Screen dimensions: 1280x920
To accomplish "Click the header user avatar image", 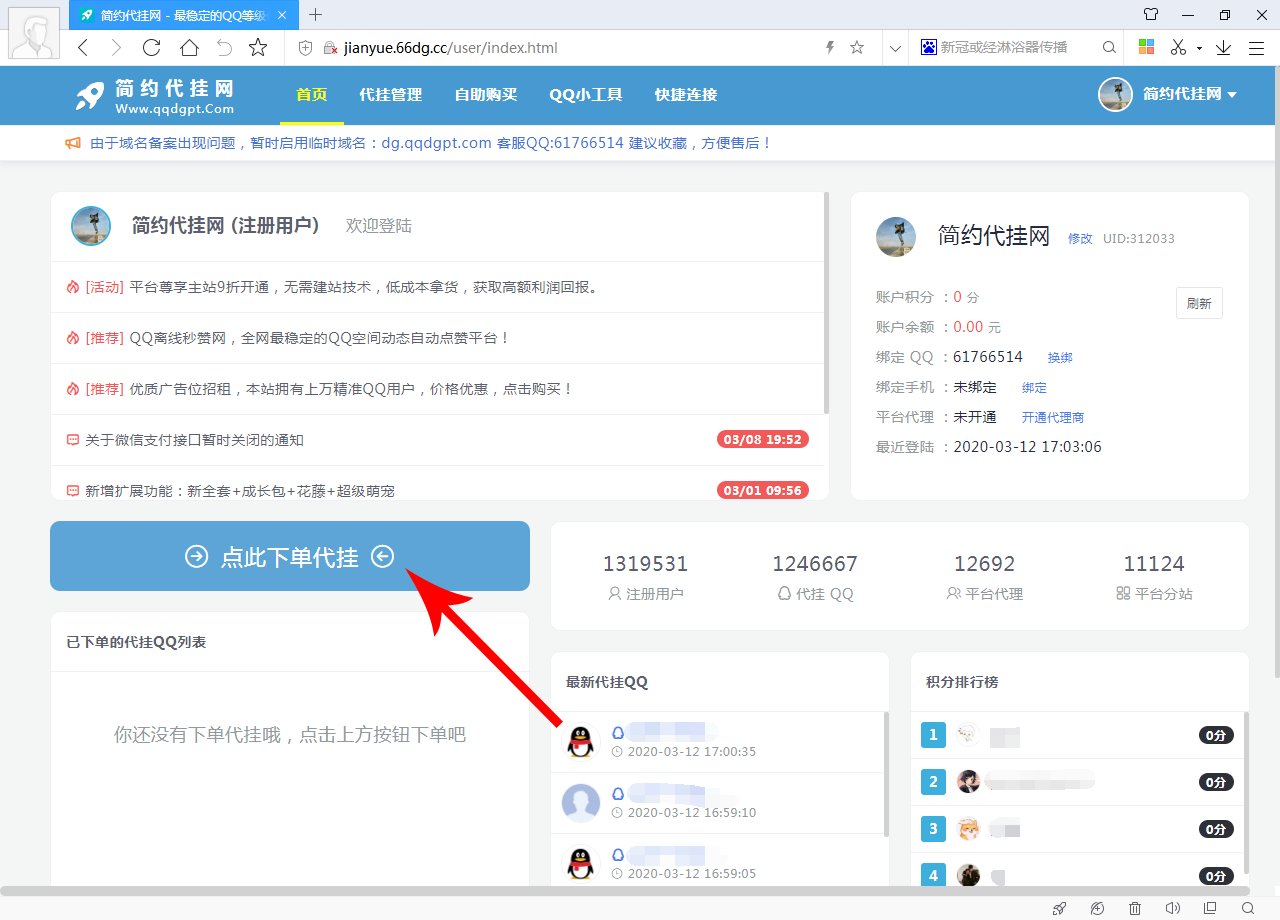I will 1115,94.
